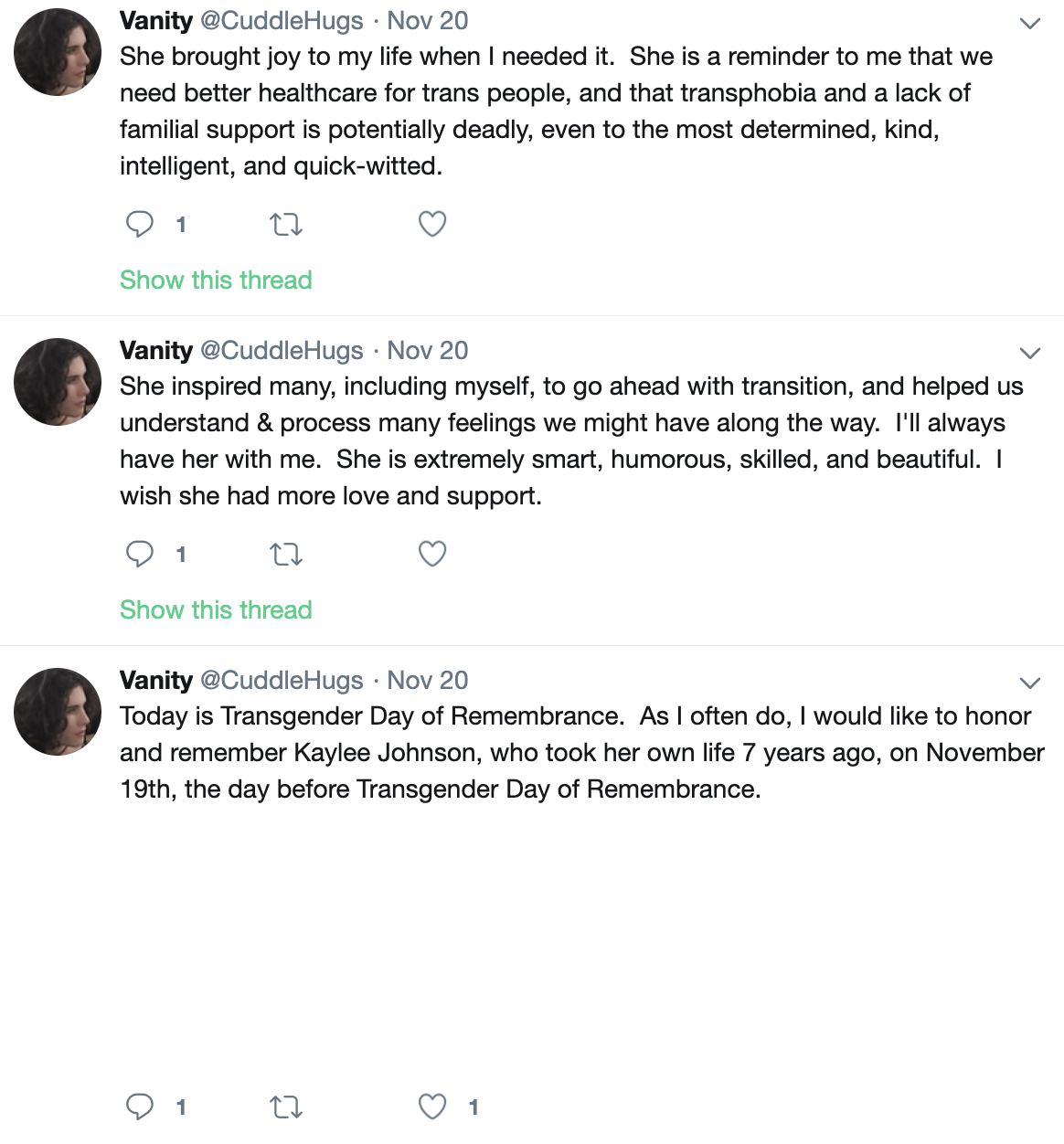Reply to the "She inspired many" tweet
Image resolution: width=1064 pixels, height=1144 pixels.
pyautogui.click(x=140, y=554)
